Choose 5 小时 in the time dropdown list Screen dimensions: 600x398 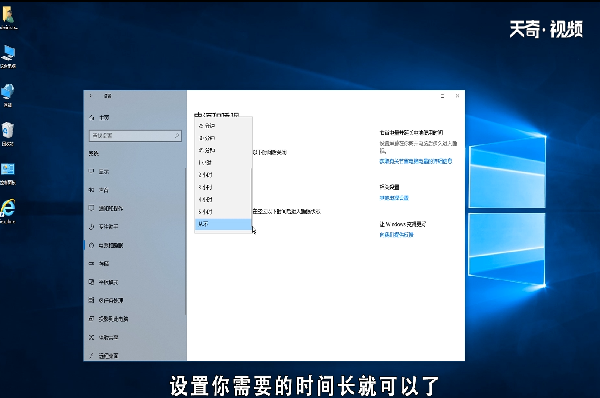[x=223, y=212]
